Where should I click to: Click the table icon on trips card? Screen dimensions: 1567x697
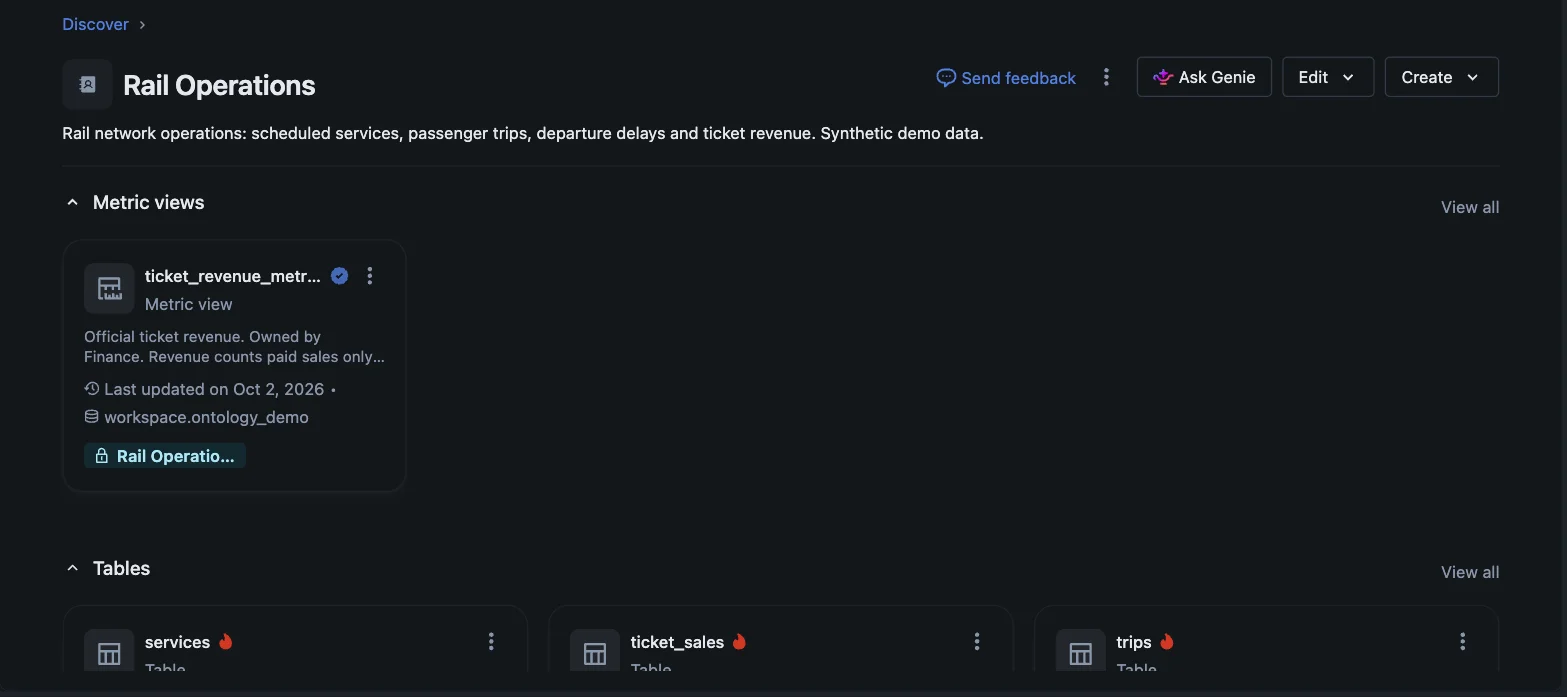[x=1081, y=654]
